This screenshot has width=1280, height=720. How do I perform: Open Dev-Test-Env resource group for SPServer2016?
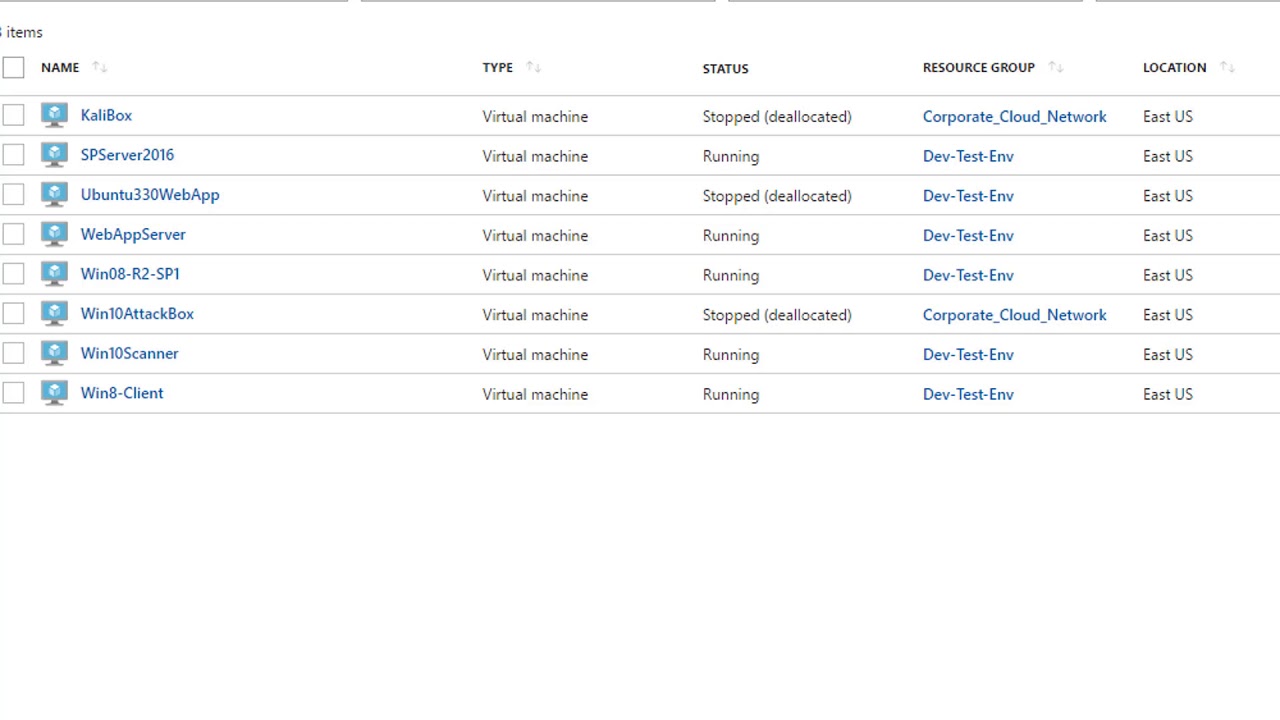[968, 156]
